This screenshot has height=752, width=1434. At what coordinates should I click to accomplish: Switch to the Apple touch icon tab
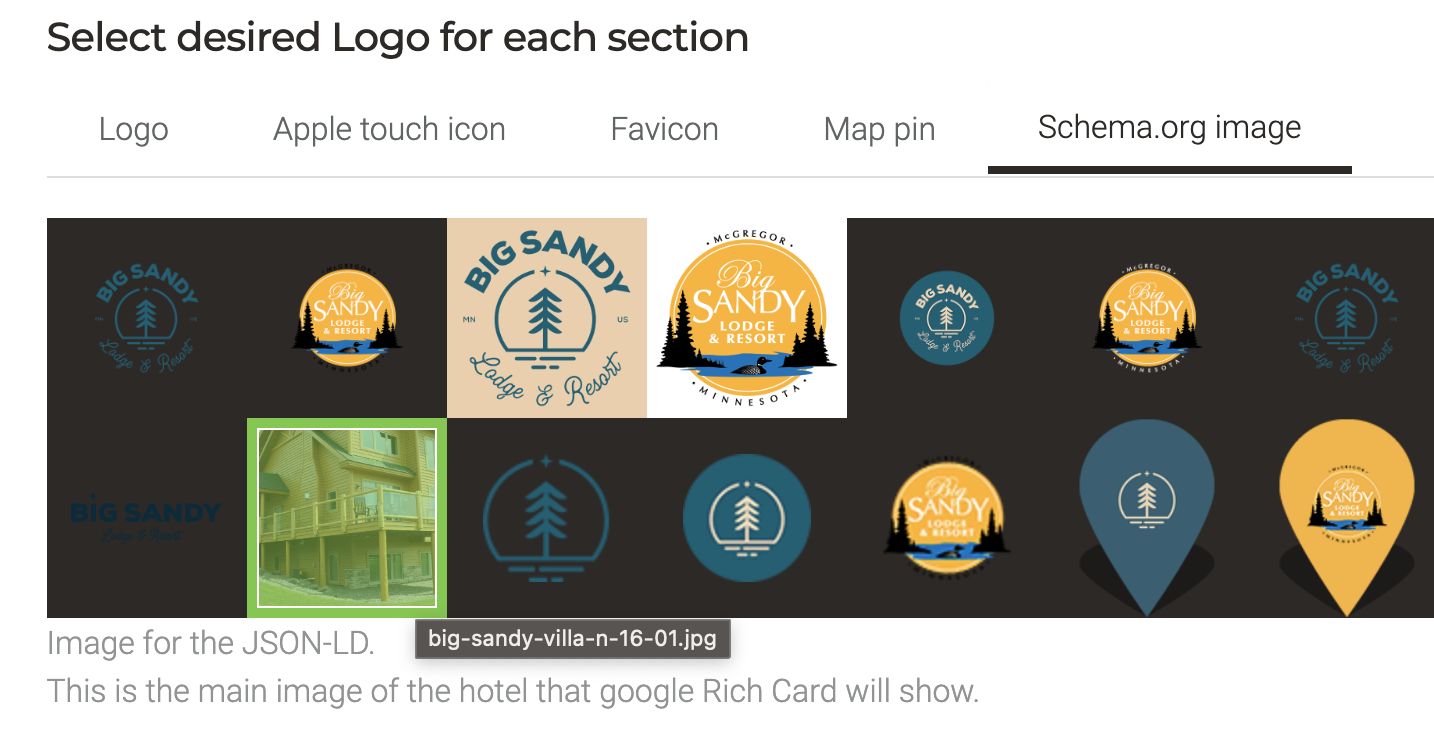coord(389,129)
